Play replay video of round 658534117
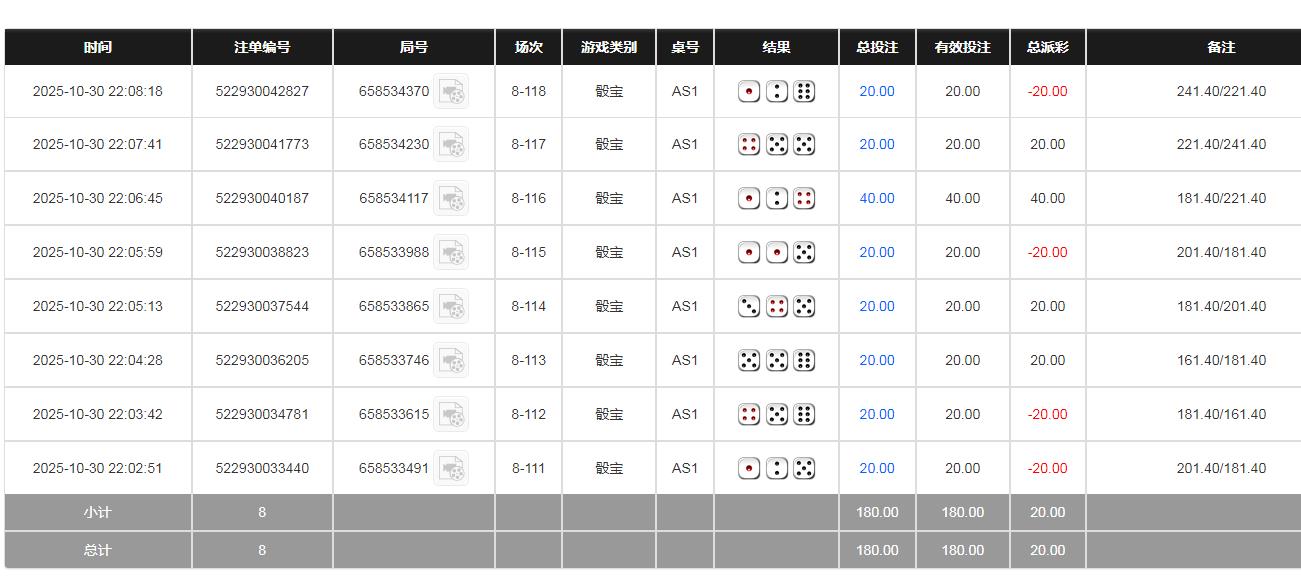This screenshot has height=582, width=1301. point(451,199)
